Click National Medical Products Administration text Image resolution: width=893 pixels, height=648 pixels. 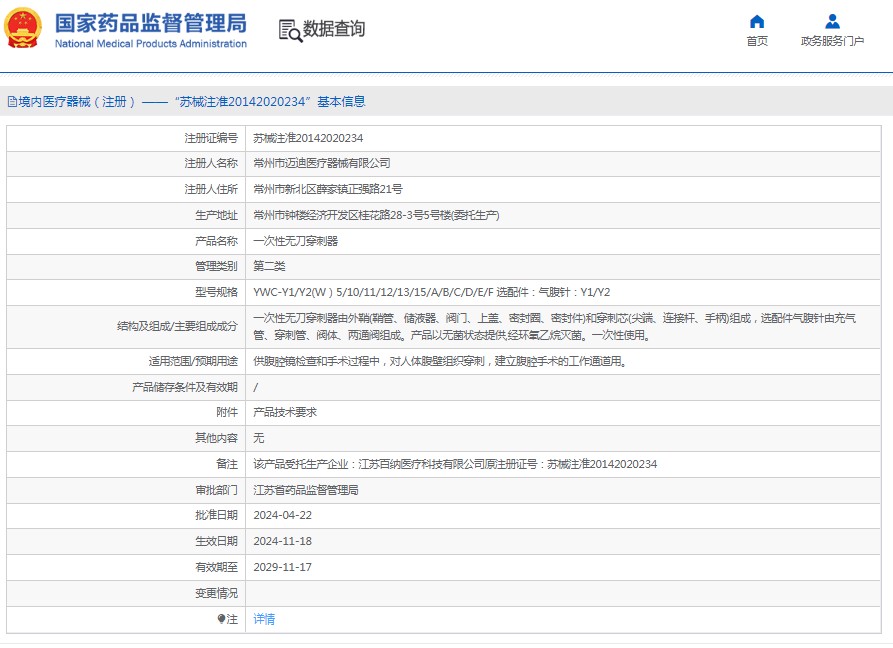point(151,44)
